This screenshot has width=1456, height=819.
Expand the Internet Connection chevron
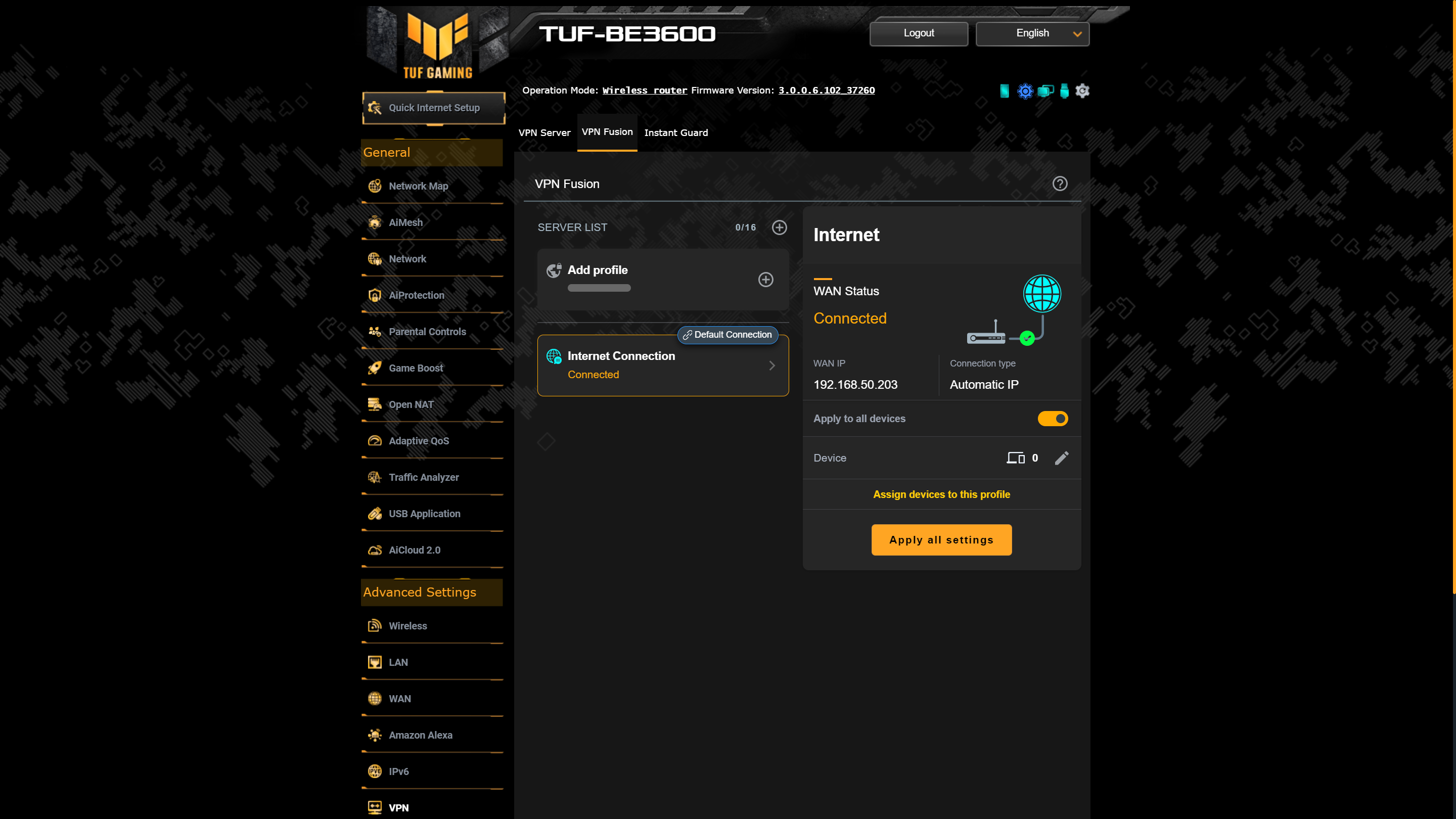click(x=772, y=366)
